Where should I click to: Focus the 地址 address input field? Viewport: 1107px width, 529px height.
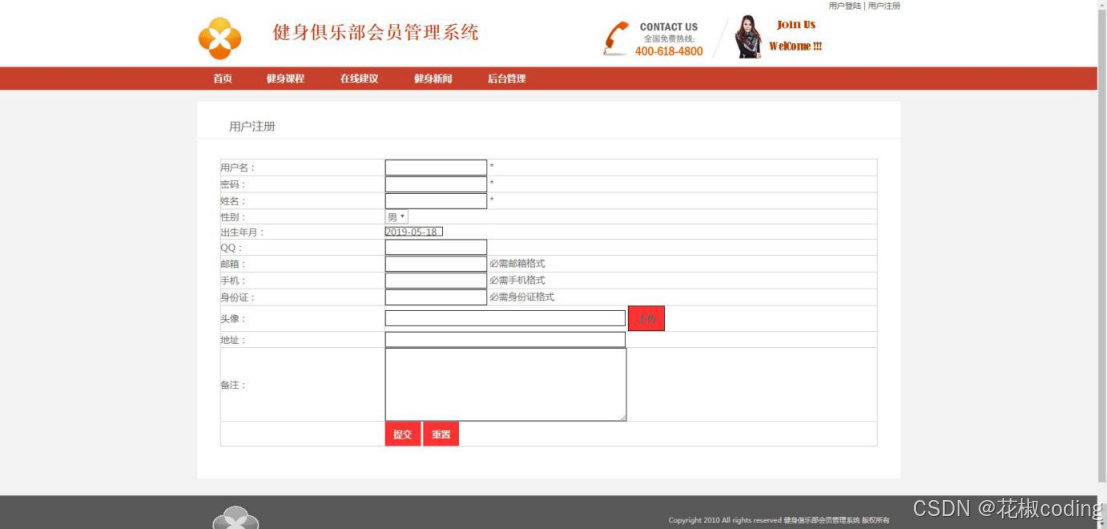(505, 340)
